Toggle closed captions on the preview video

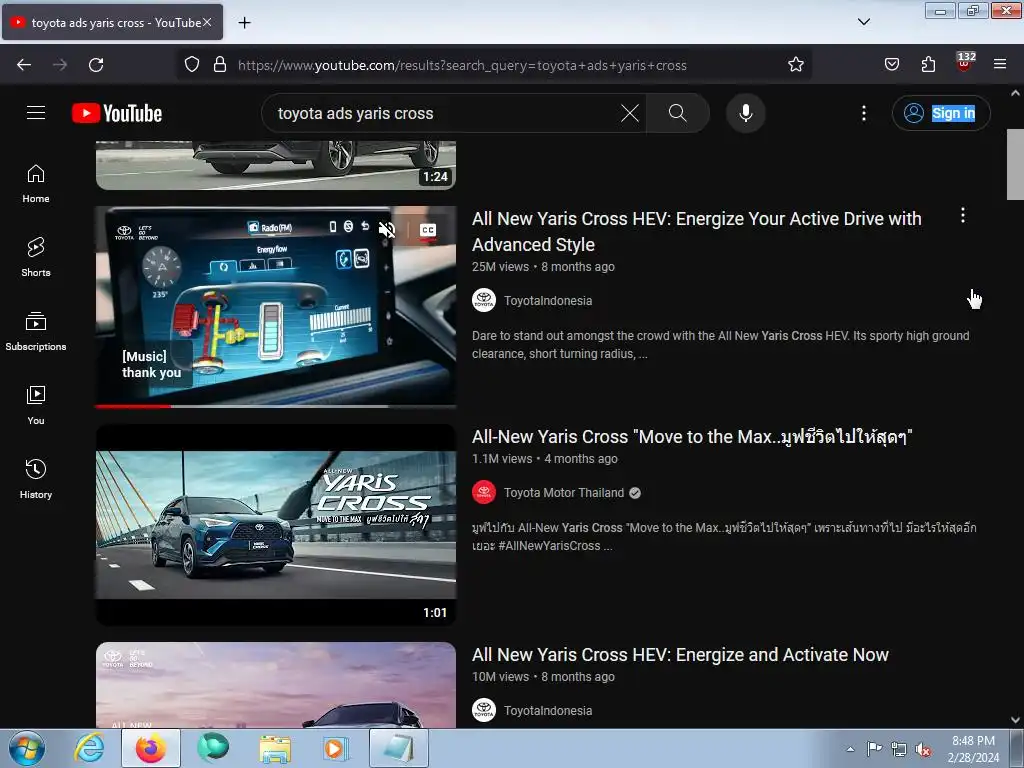(x=428, y=230)
